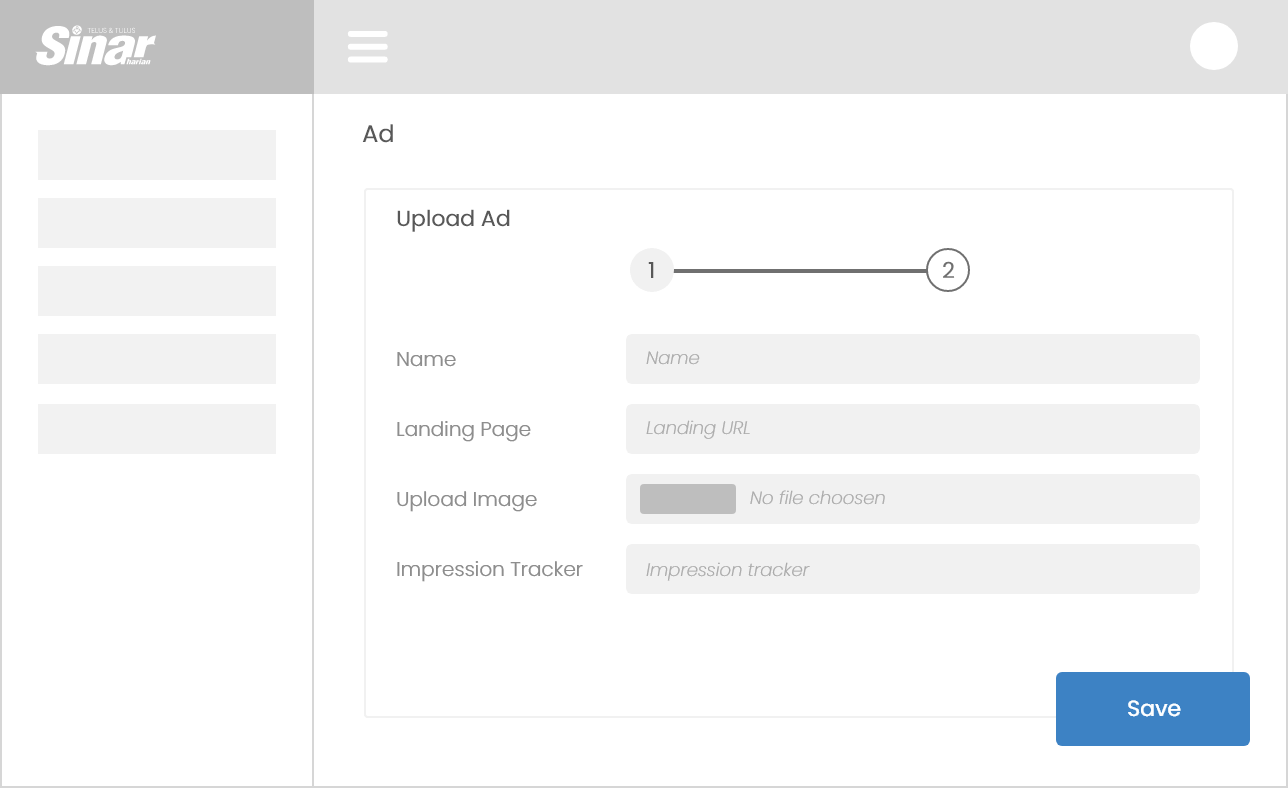Choose the fourth sidebar menu item
The height and width of the screenshot is (788, 1288).
157,359
